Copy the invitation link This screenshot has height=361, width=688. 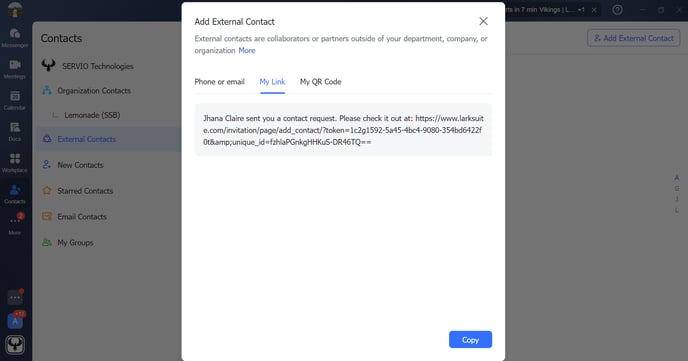470,340
